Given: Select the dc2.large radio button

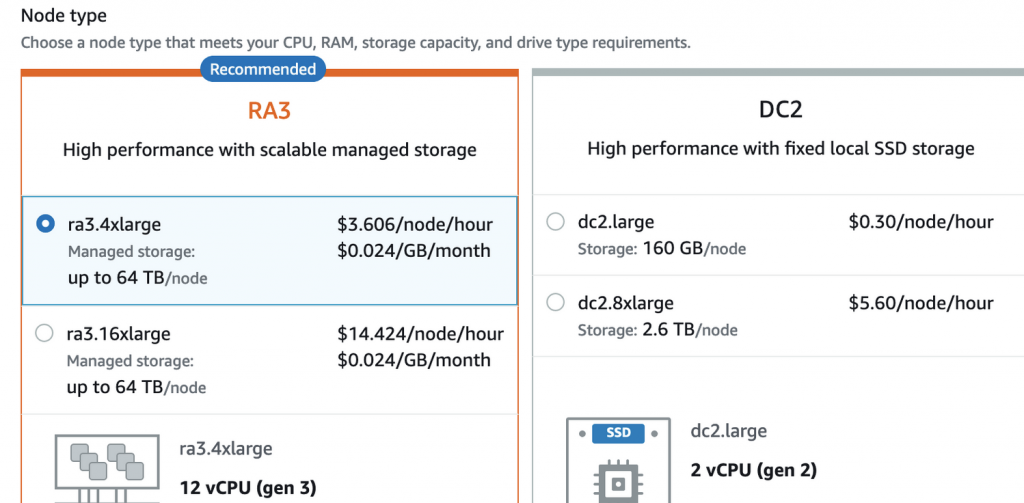Looking at the screenshot, I should pyautogui.click(x=556, y=222).
